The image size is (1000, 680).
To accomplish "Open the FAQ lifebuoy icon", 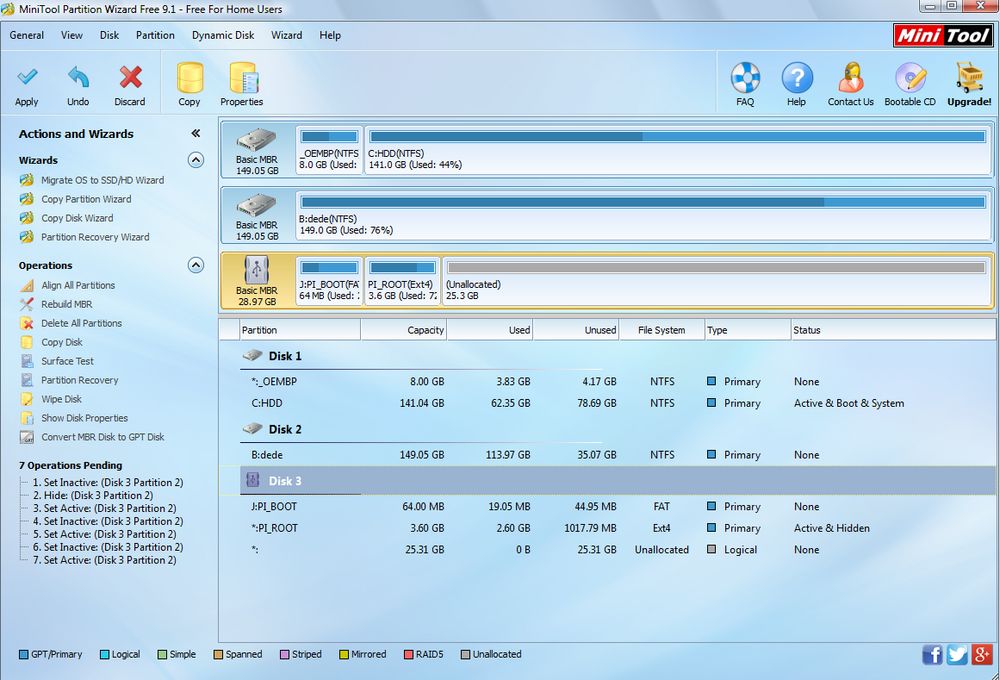I will [745, 78].
